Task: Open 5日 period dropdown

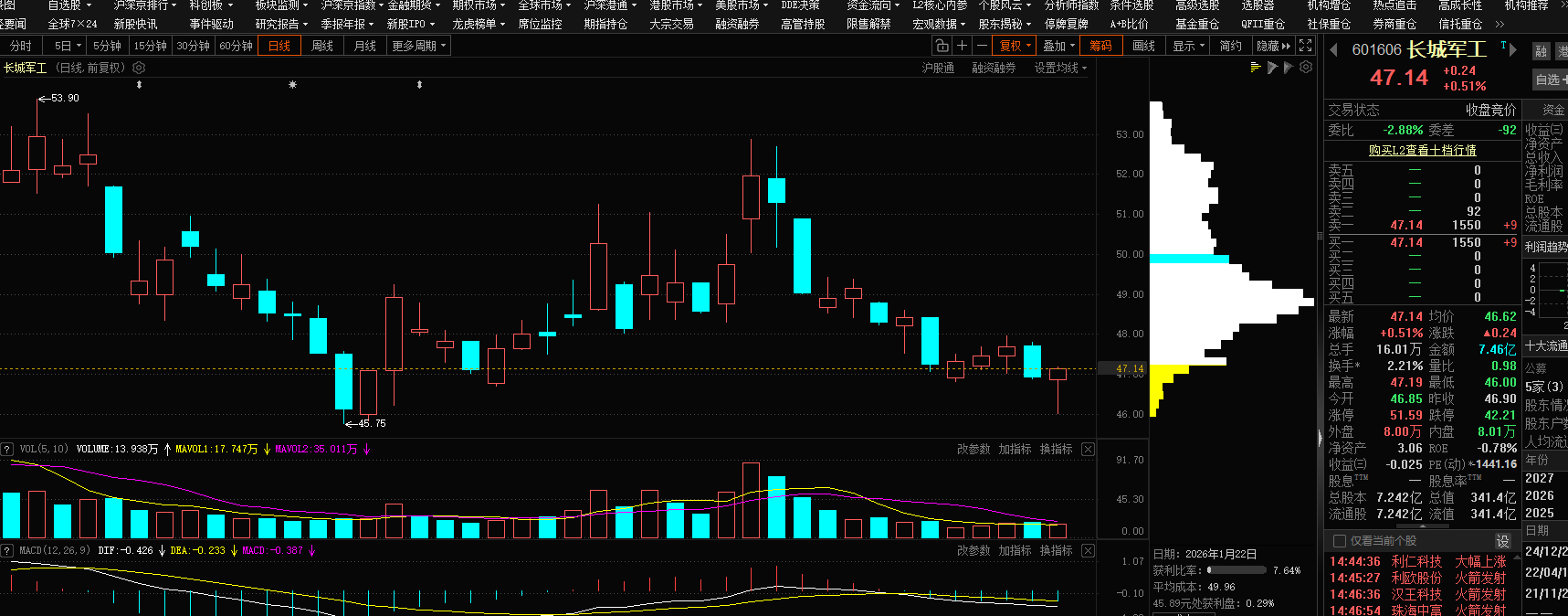Action: (x=67, y=45)
